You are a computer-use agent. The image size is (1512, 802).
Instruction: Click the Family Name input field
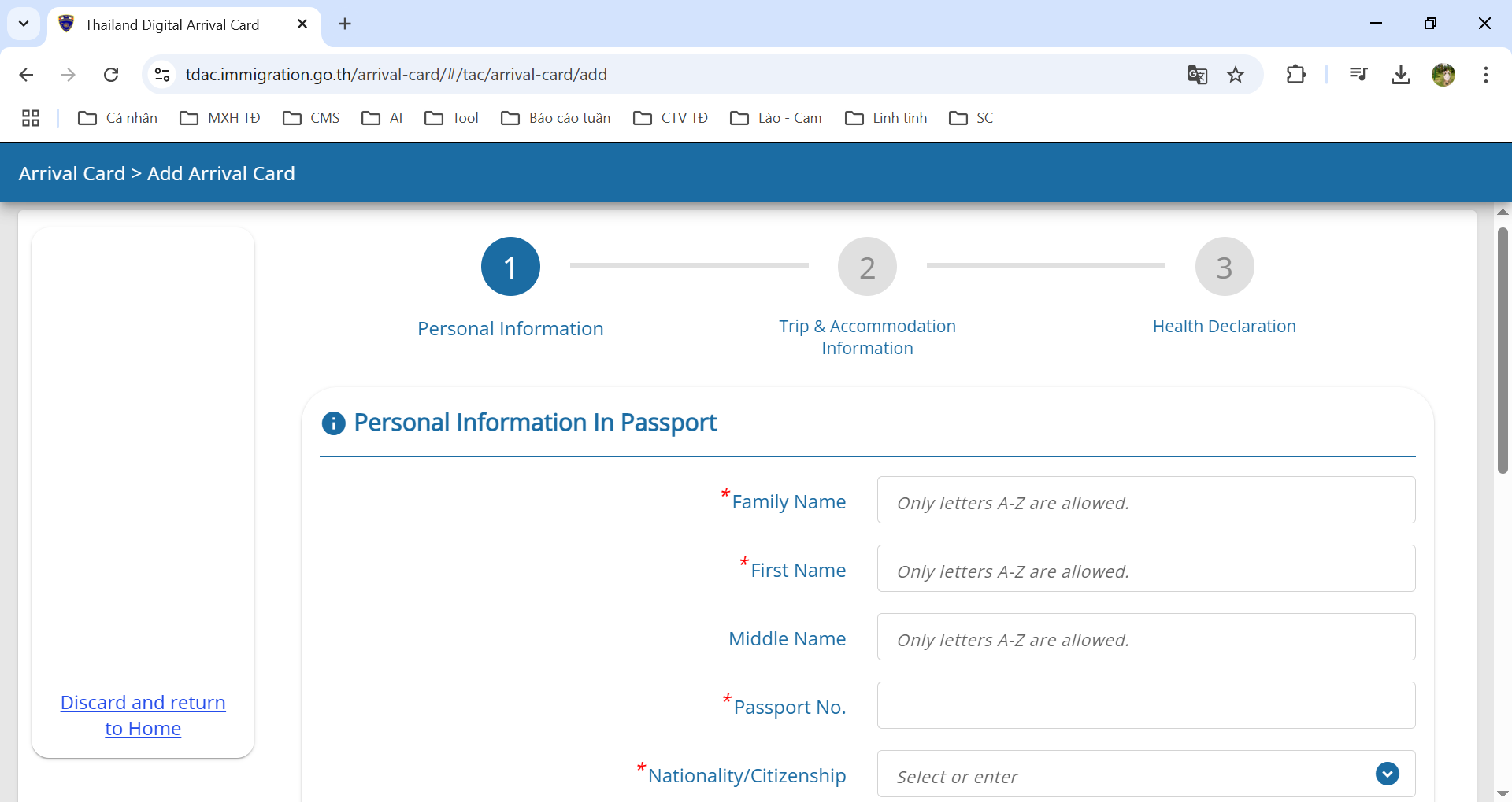coord(1146,500)
